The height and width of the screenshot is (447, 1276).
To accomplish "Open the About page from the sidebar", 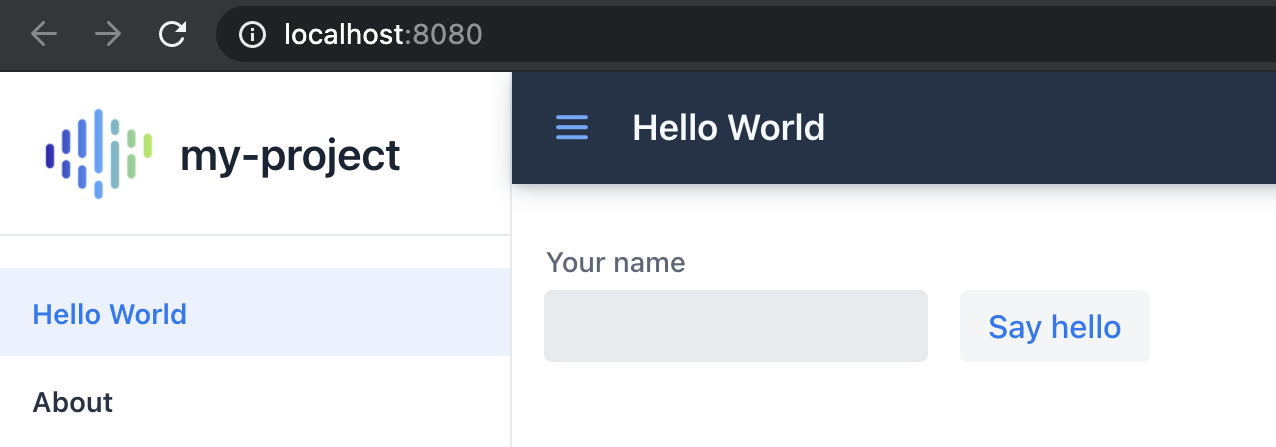I will tap(255, 402).
